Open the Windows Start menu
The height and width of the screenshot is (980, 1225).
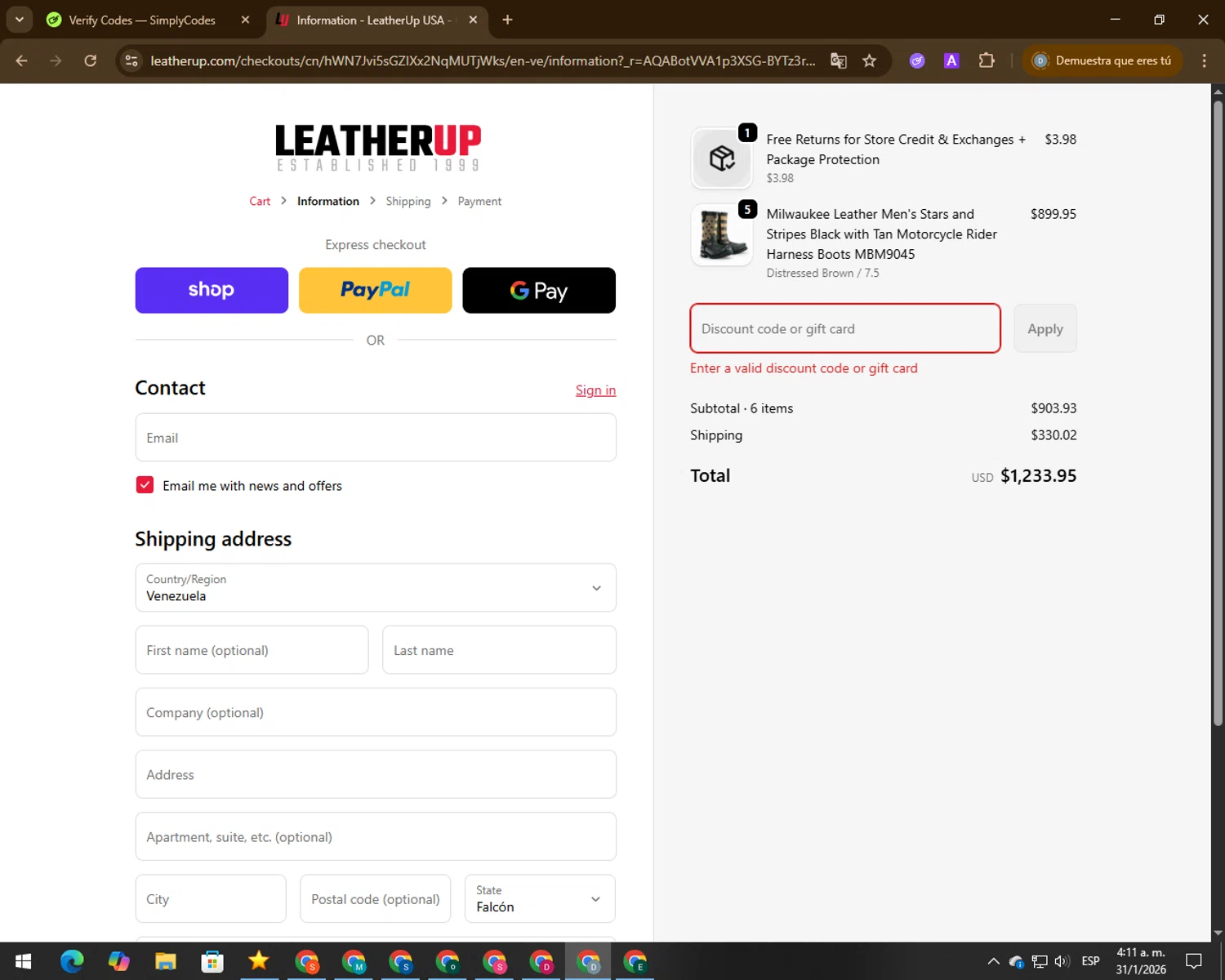[23, 961]
